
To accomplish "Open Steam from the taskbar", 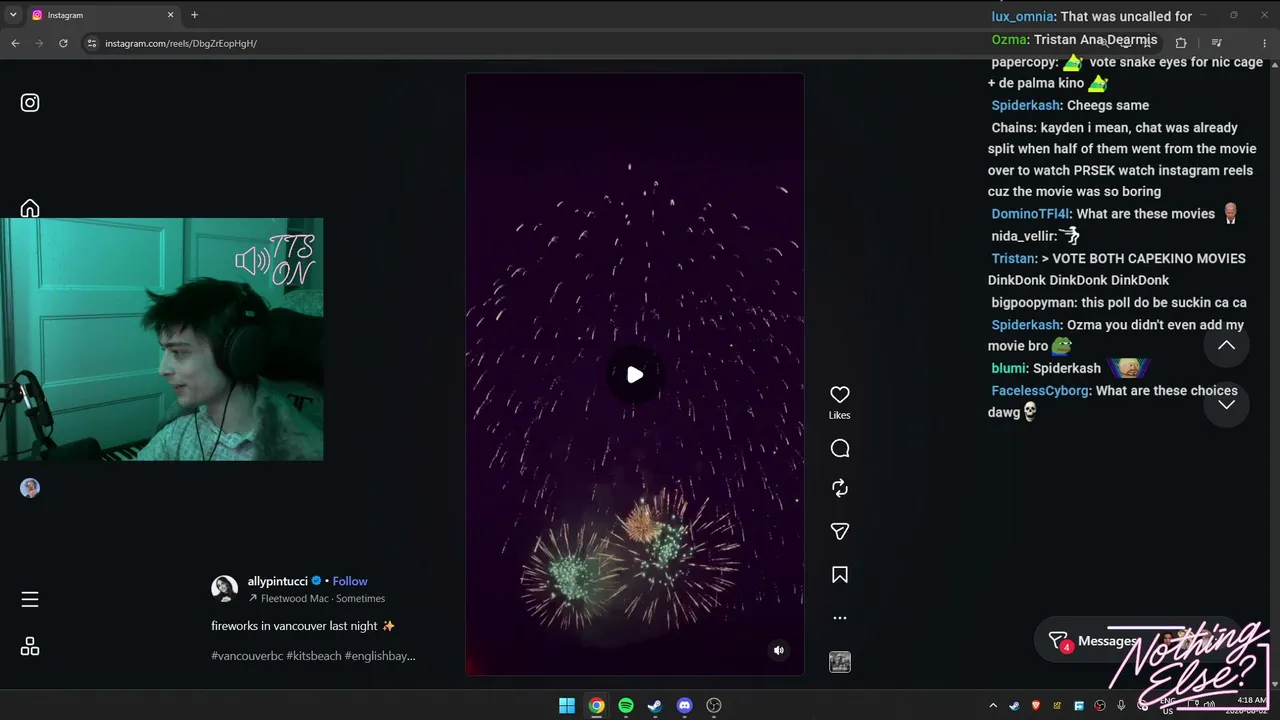I will tap(655, 706).
